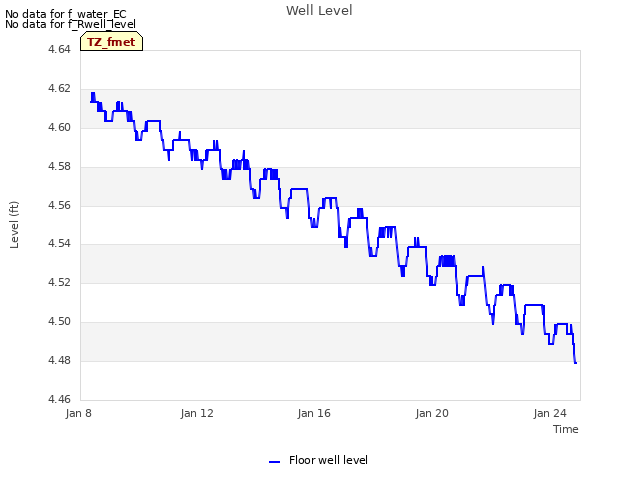Click the Level (ft) y-axis label
640x480 pixels.
(x=14, y=224)
